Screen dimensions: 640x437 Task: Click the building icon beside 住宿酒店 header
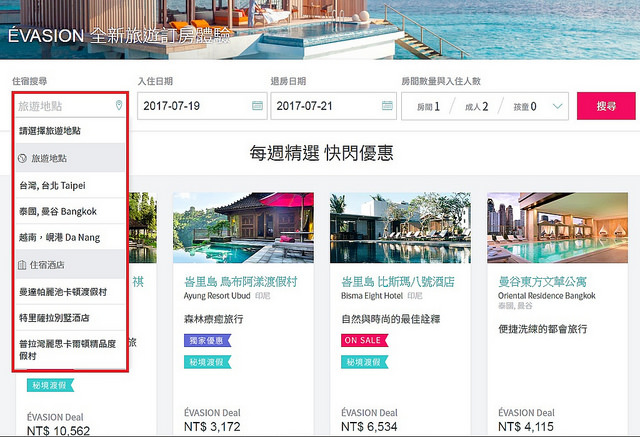(22, 265)
